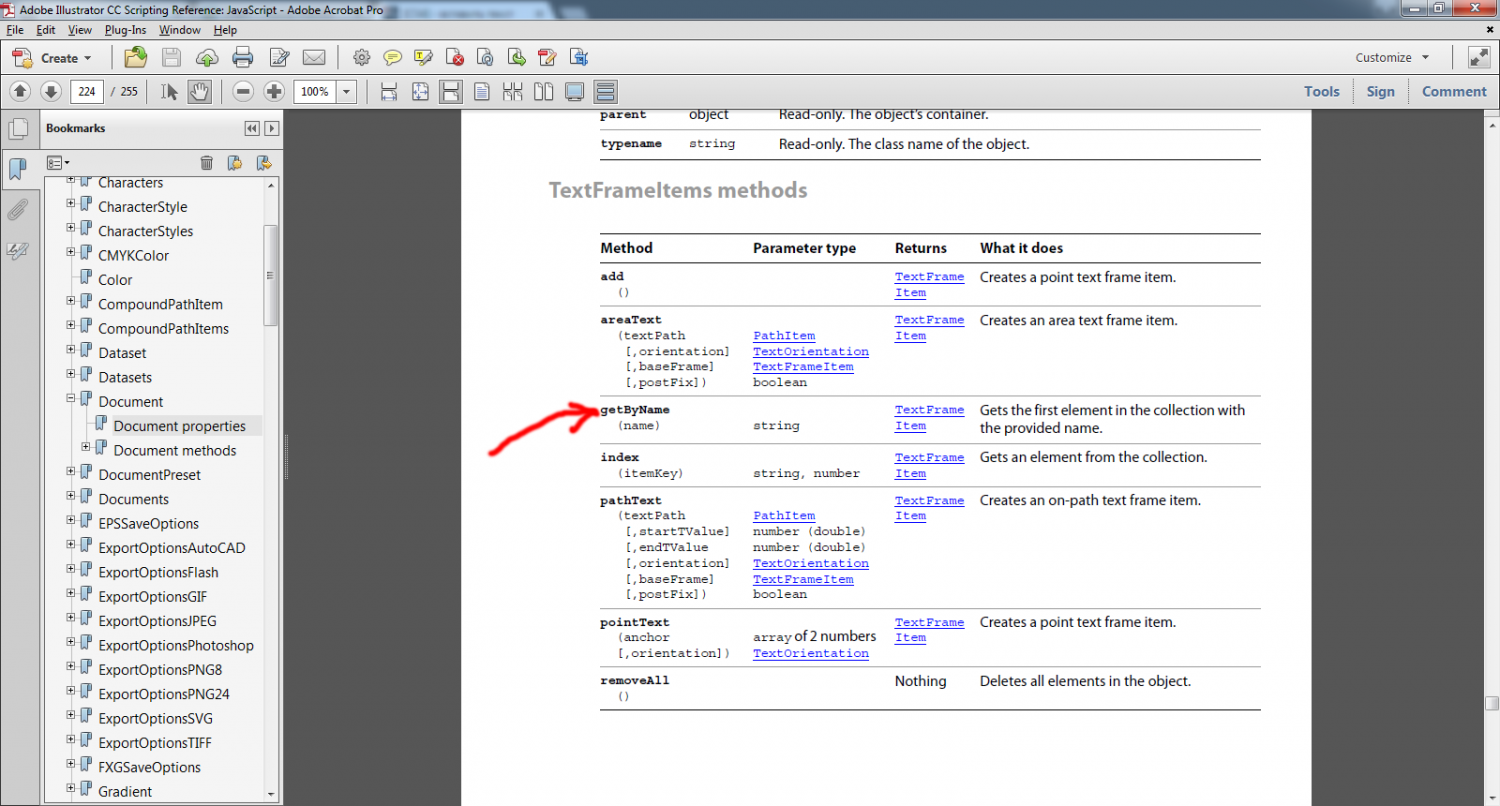
Task: Click the Edit Text pencil-and-page icon
Action: pos(279,57)
